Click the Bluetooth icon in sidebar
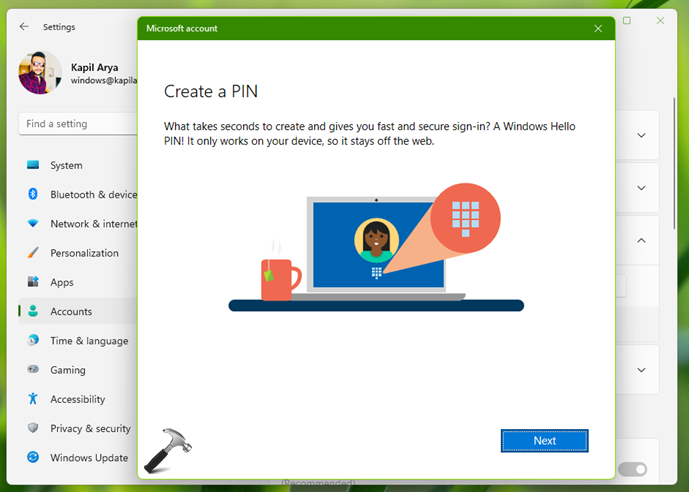 coord(33,194)
